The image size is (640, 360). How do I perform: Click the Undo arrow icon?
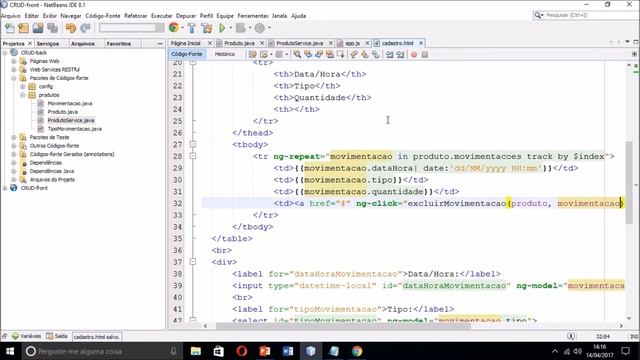[71, 28]
